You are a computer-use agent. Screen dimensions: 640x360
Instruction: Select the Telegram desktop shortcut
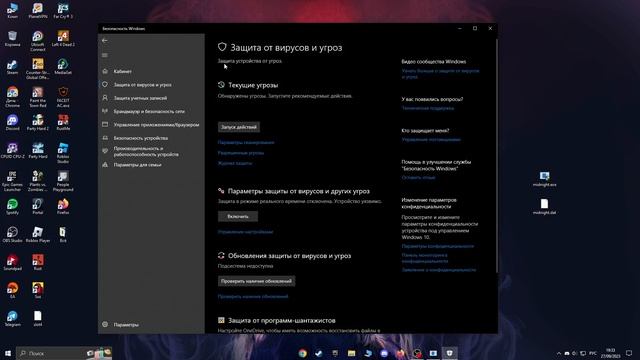click(12, 319)
